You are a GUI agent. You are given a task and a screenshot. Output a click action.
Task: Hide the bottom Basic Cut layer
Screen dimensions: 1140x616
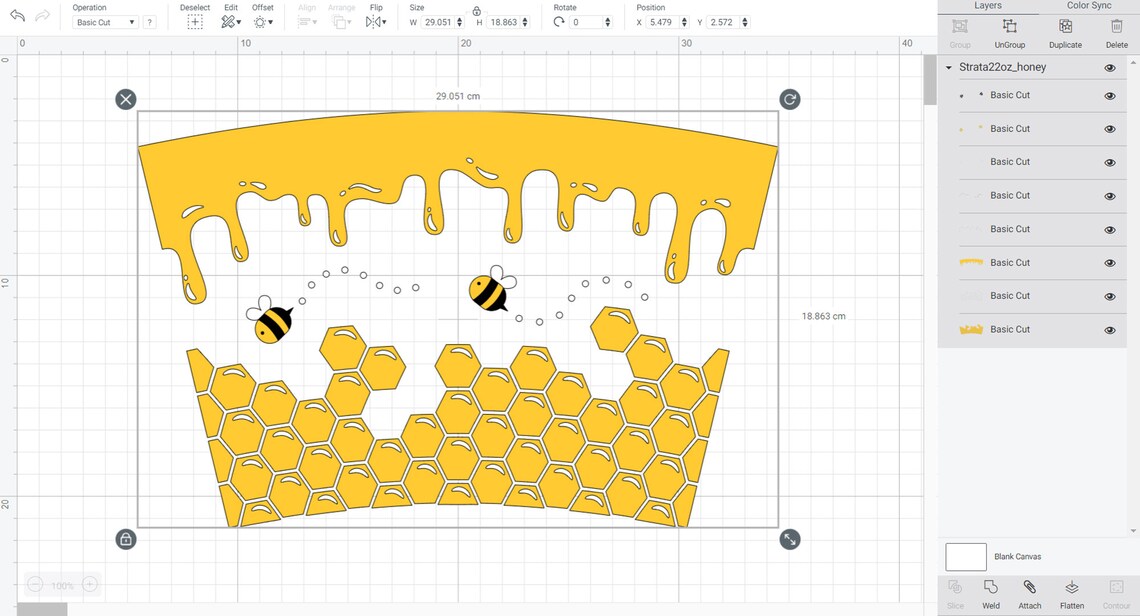click(x=1109, y=329)
